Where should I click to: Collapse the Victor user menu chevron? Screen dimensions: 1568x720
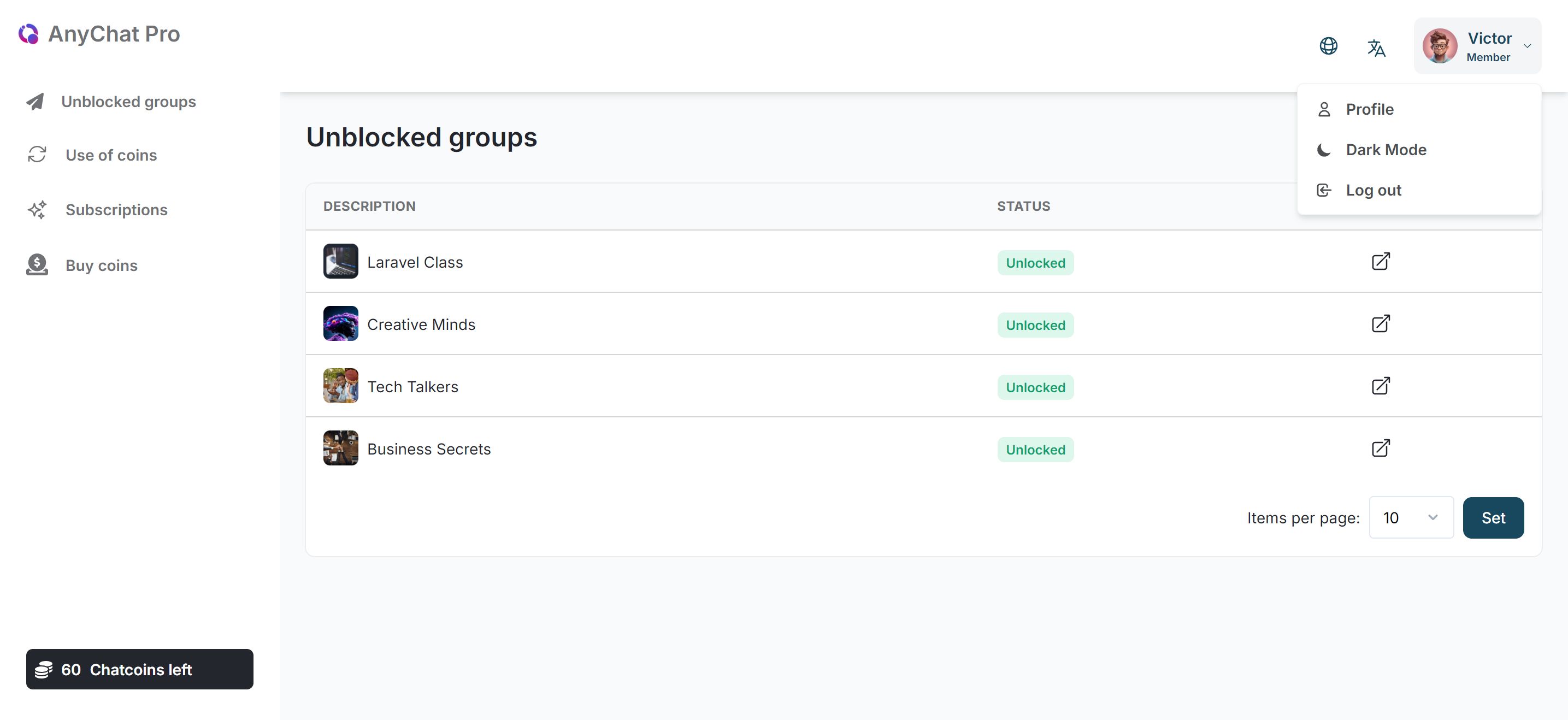(1526, 46)
